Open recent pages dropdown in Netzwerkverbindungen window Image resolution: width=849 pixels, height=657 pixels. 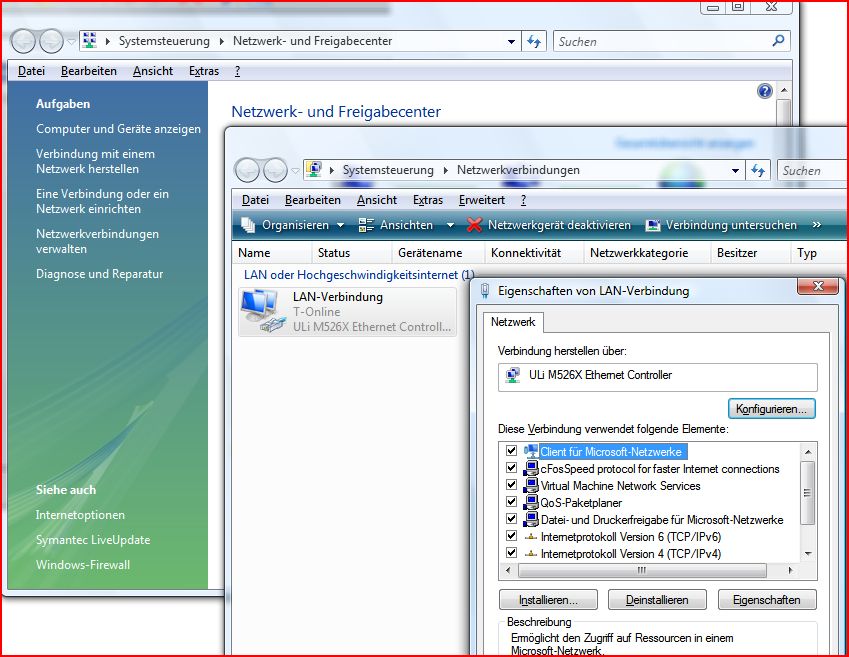click(295, 171)
